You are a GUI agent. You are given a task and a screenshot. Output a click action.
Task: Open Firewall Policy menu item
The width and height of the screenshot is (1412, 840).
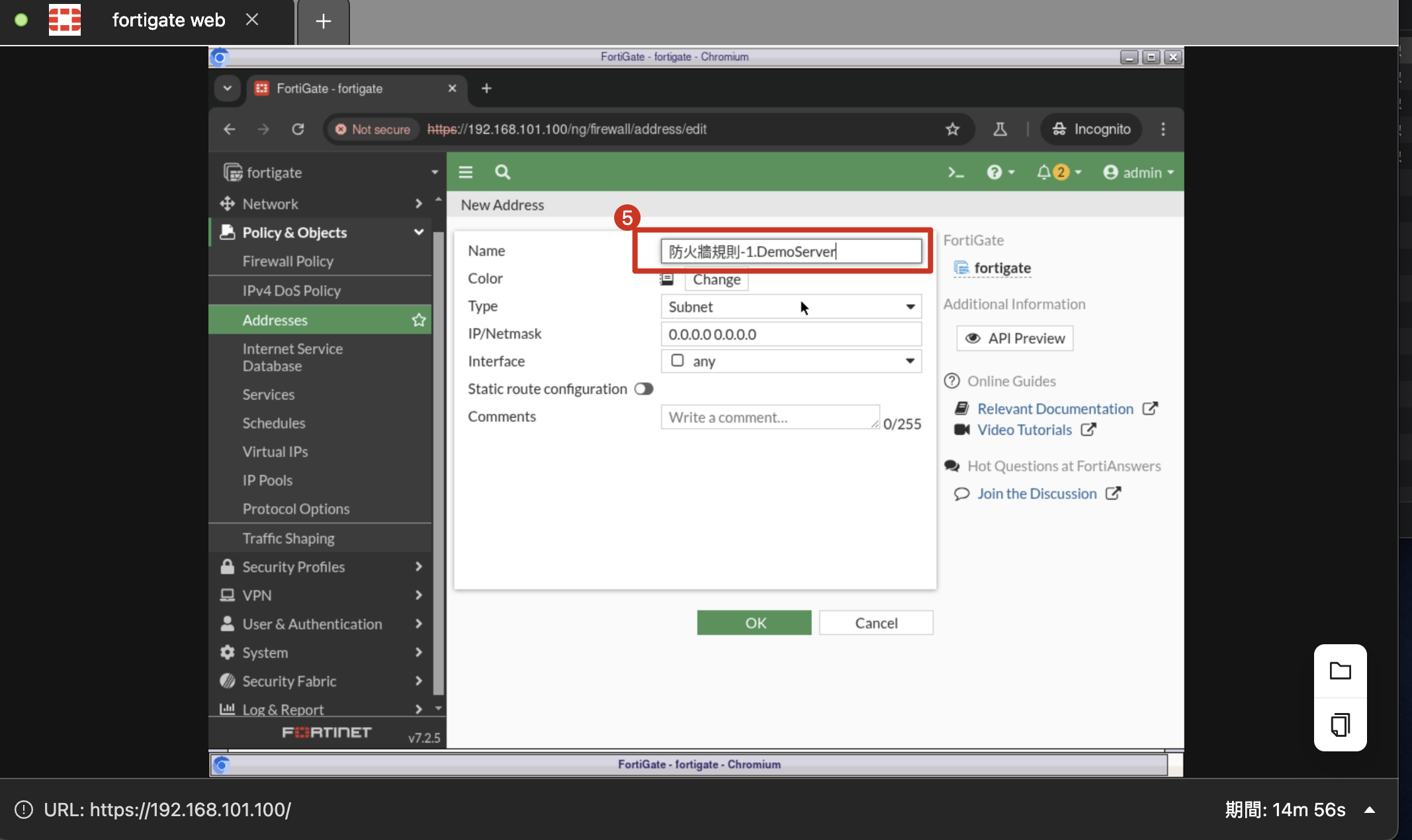click(x=288, y=261)
